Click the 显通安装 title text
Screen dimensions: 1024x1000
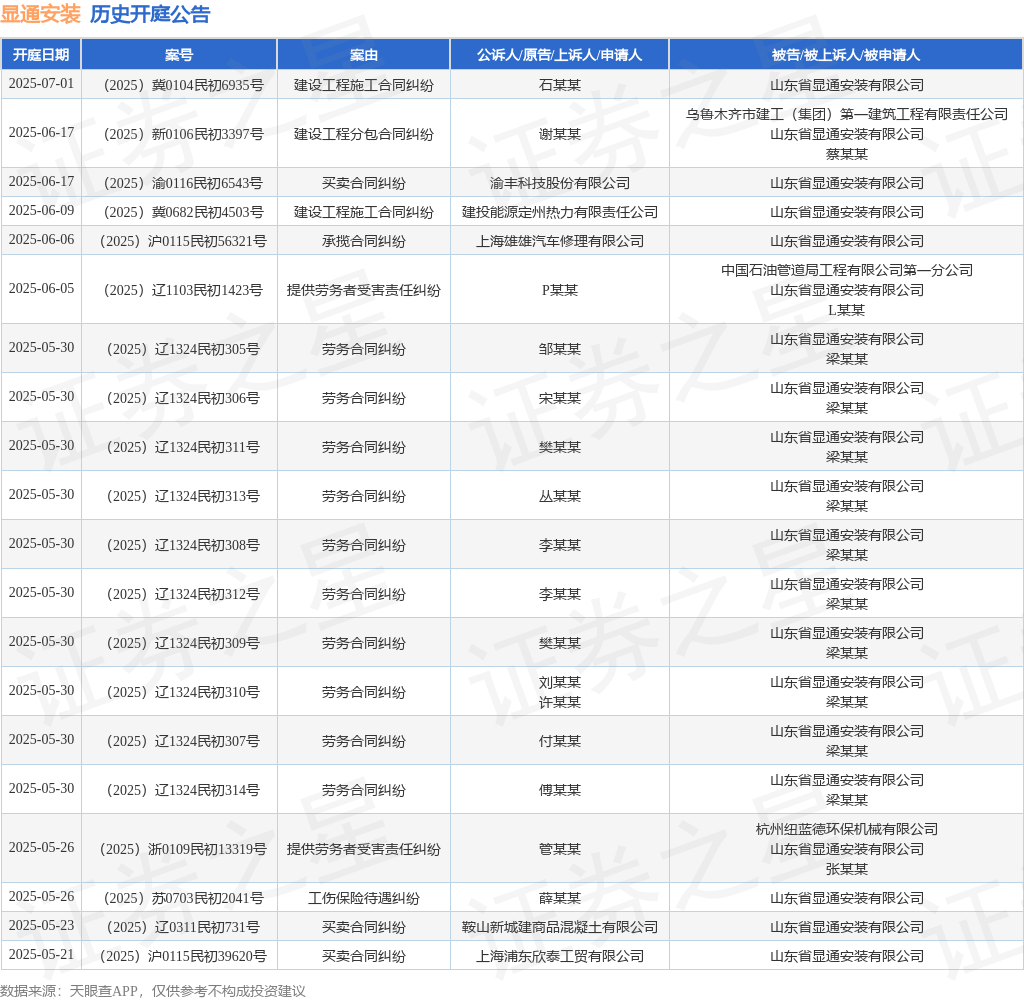40,14
